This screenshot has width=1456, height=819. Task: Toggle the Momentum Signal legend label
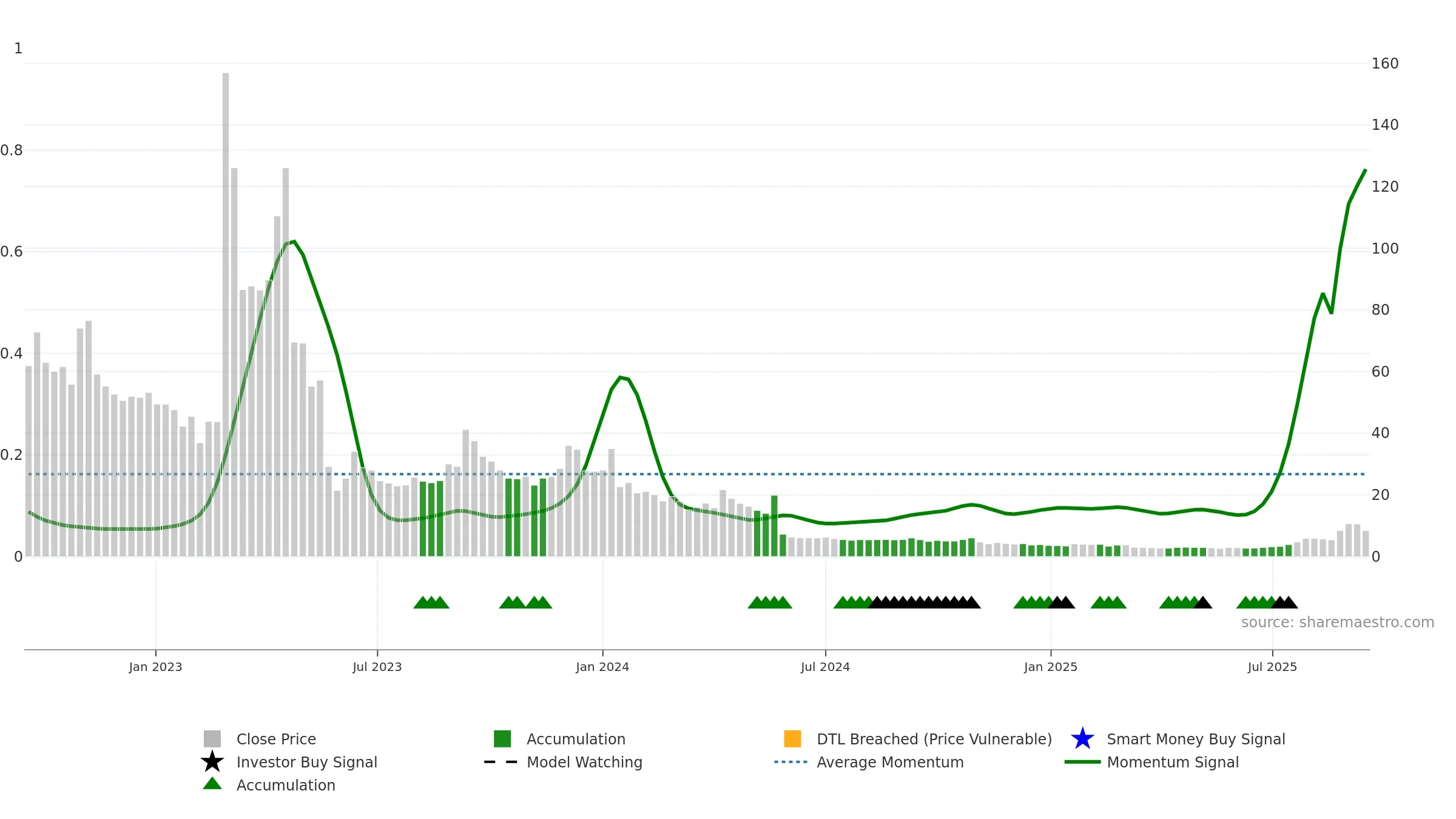(1173, 762)
